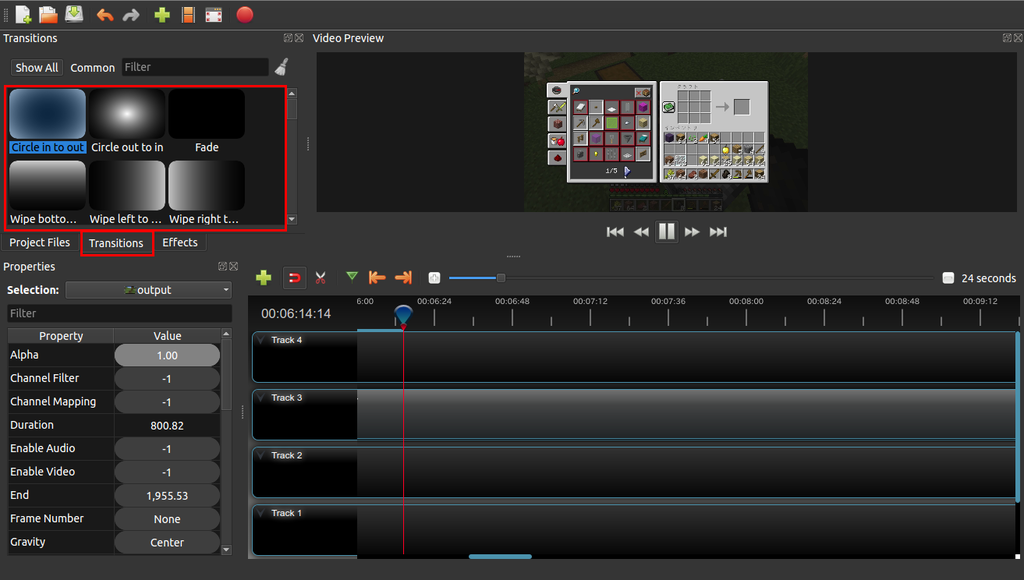
Task: Export the video with the red record button
Action: pos(245,14)
